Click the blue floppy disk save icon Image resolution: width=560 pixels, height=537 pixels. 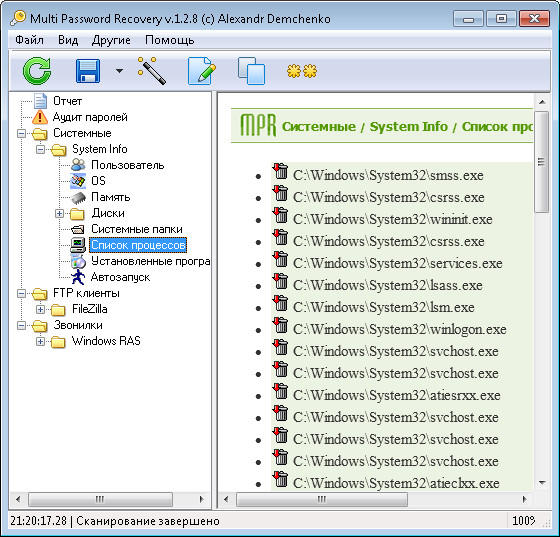click(88, 71)
